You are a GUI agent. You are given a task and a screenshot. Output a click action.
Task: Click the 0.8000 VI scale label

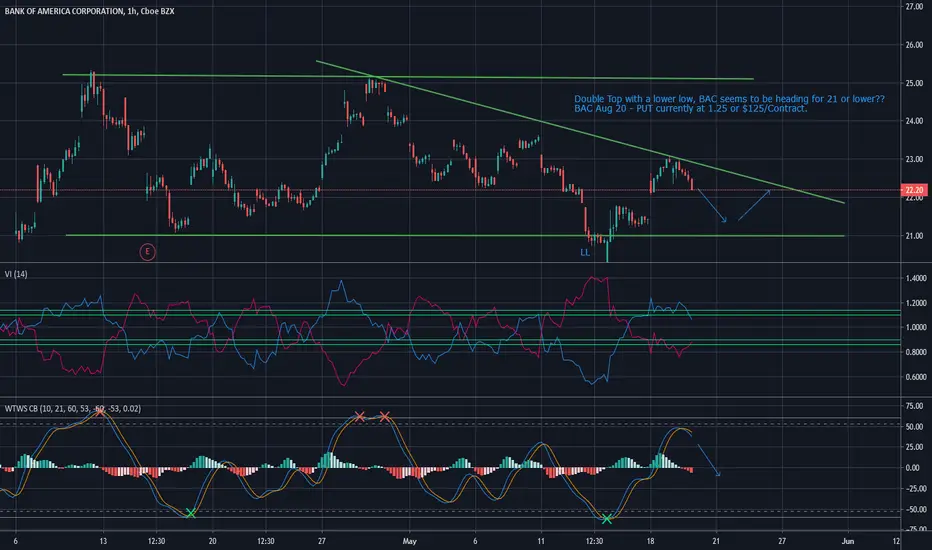tap(916, 352)
